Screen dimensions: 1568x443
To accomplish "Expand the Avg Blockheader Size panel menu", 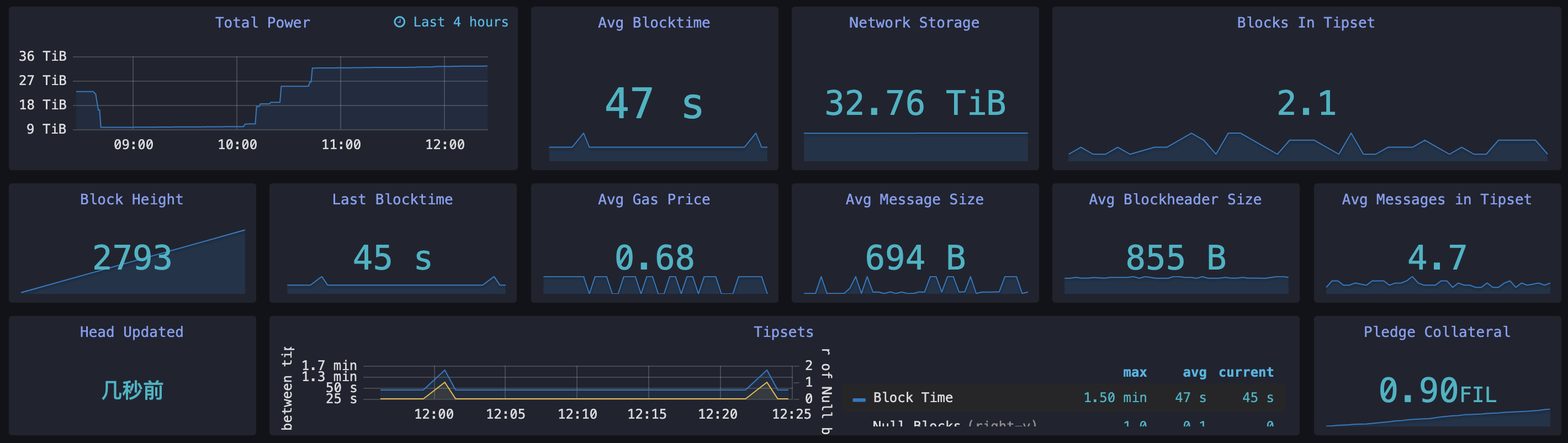I will click(1175, 200).
